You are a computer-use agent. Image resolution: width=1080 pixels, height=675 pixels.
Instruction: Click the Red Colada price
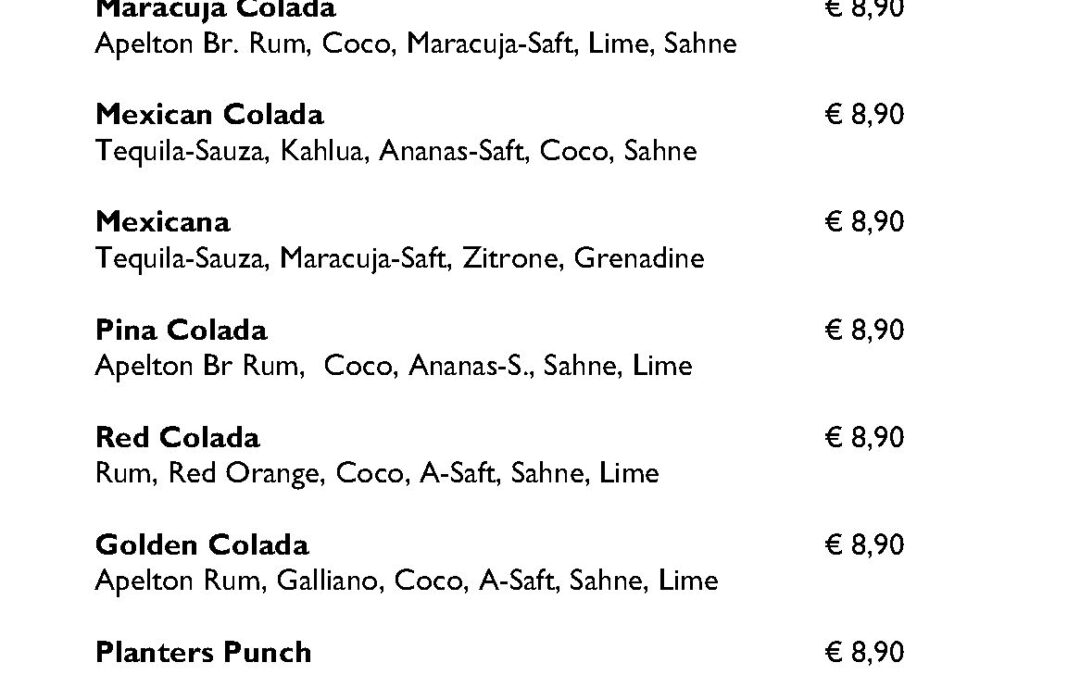coord(864,437)
